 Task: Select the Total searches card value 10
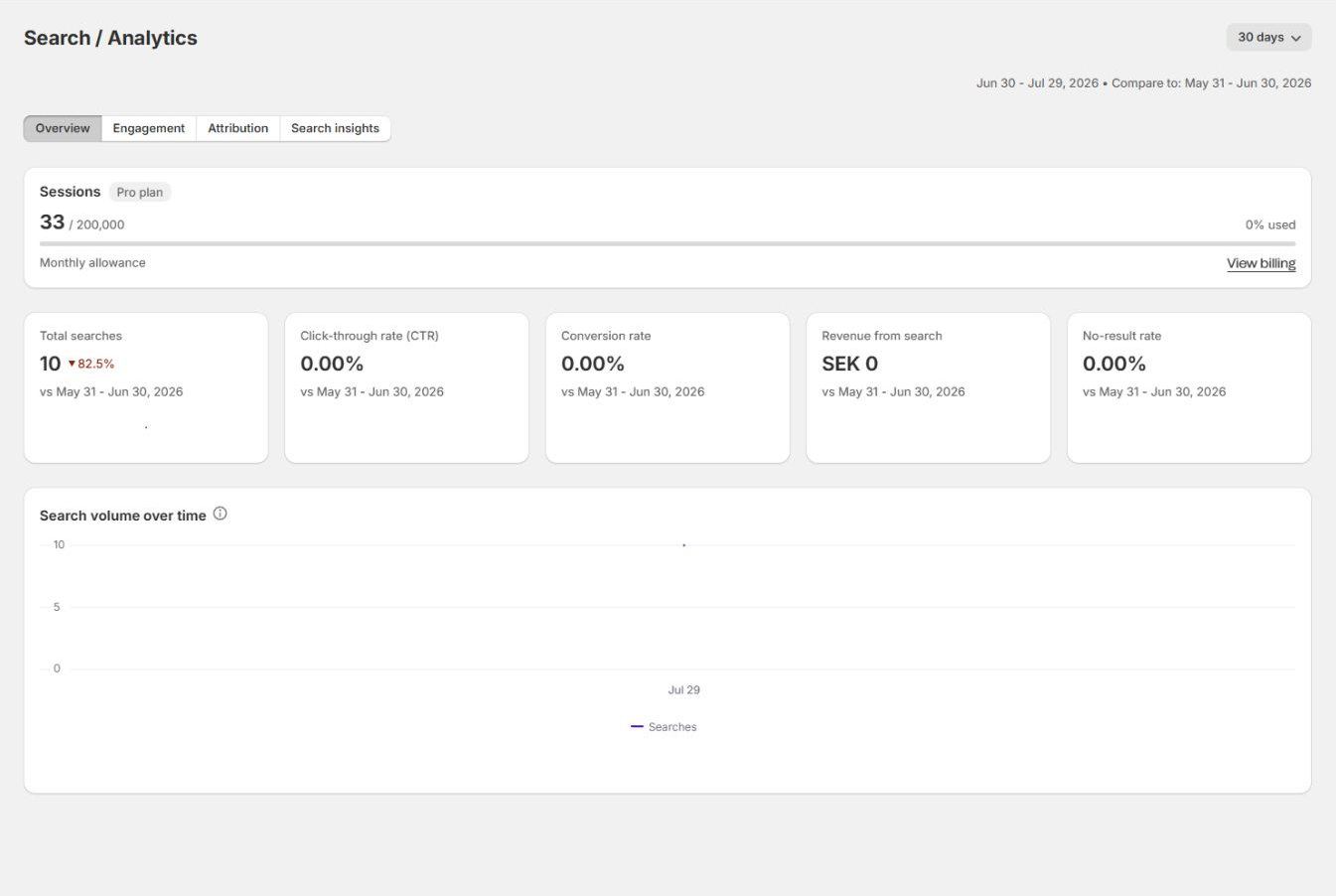51,364
